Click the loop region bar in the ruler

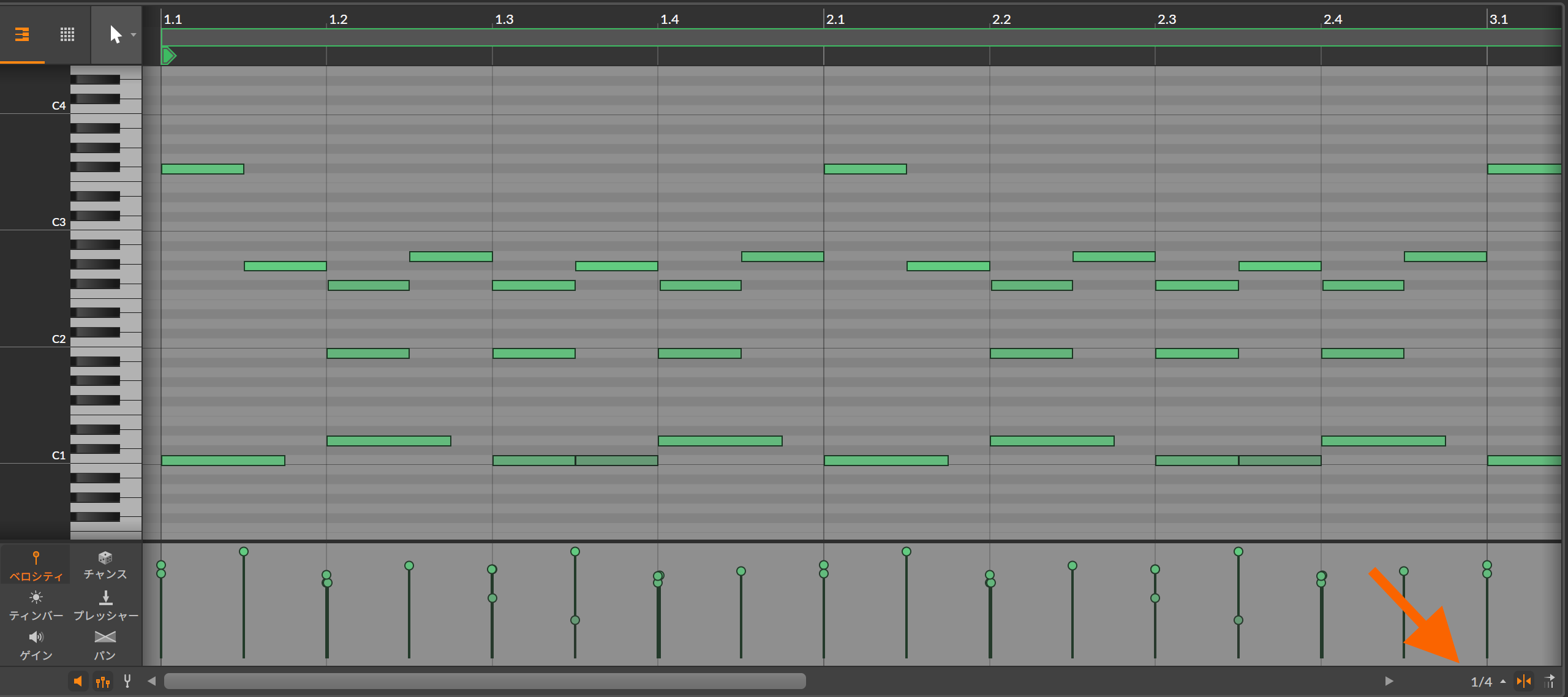(861, 37)
